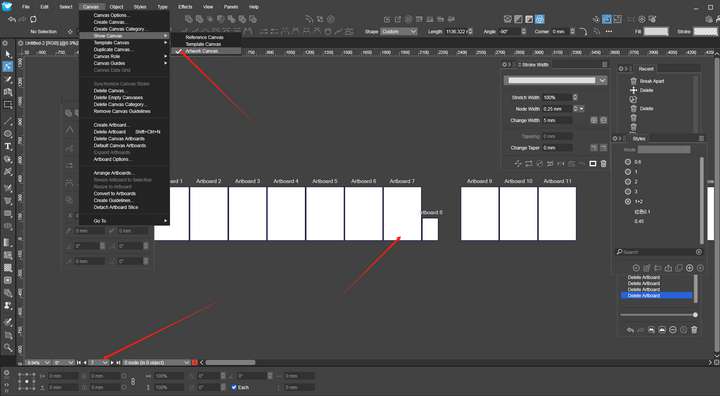Select the highlighted Delete Artboard history entry
720x396 pixels.
(656, 295)
